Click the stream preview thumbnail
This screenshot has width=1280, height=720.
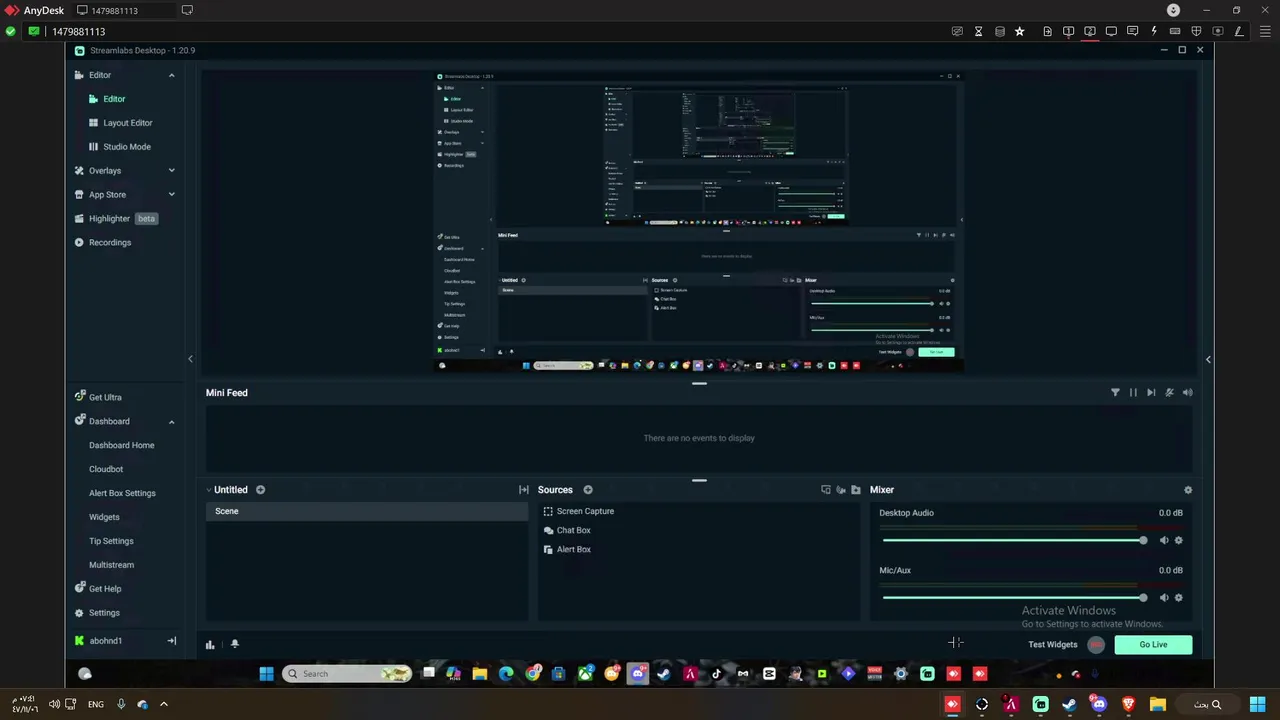(699, 221)
